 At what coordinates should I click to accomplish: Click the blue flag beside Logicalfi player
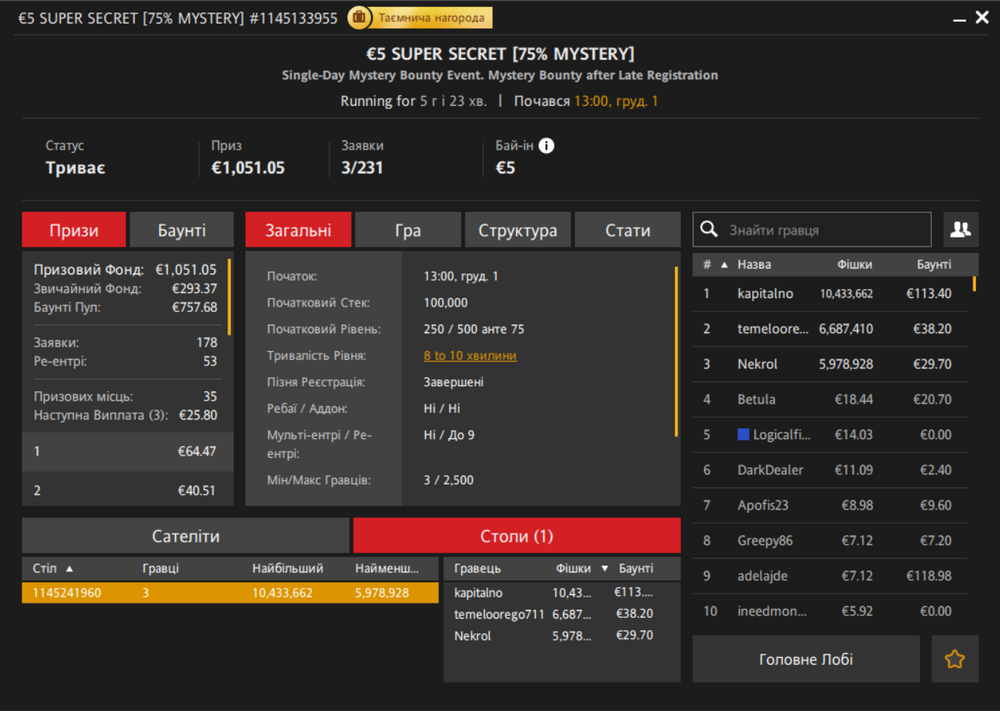(x=743, y=435)
